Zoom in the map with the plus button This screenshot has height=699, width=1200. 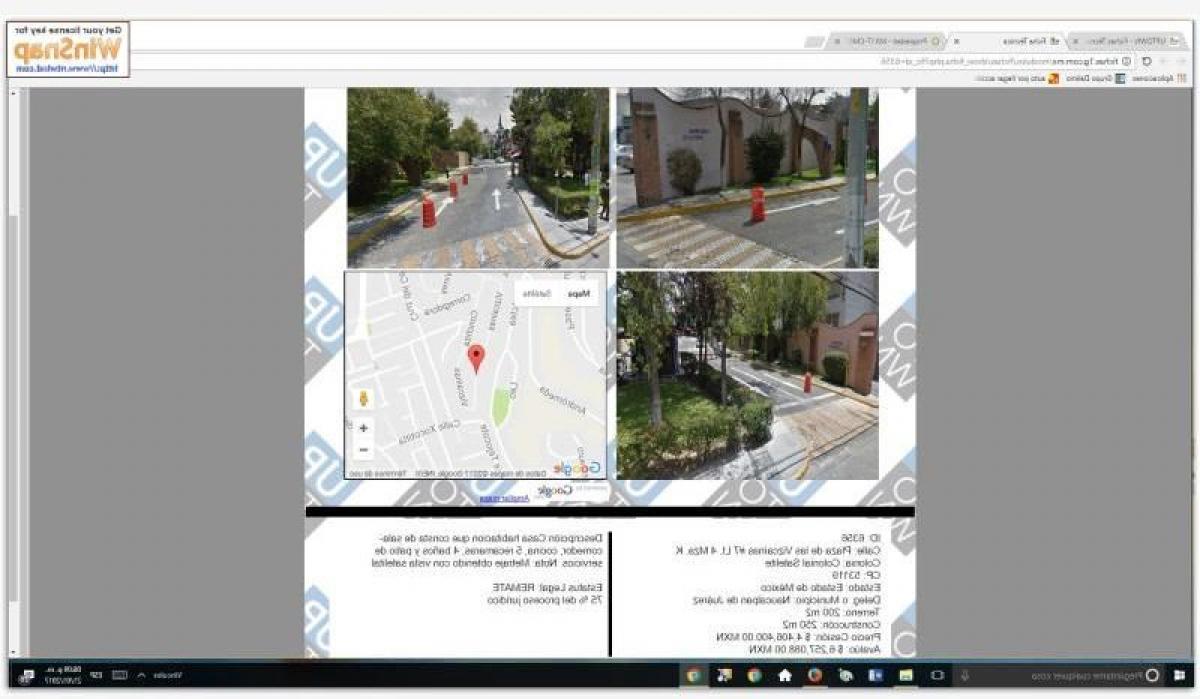[x=363, y=428]
